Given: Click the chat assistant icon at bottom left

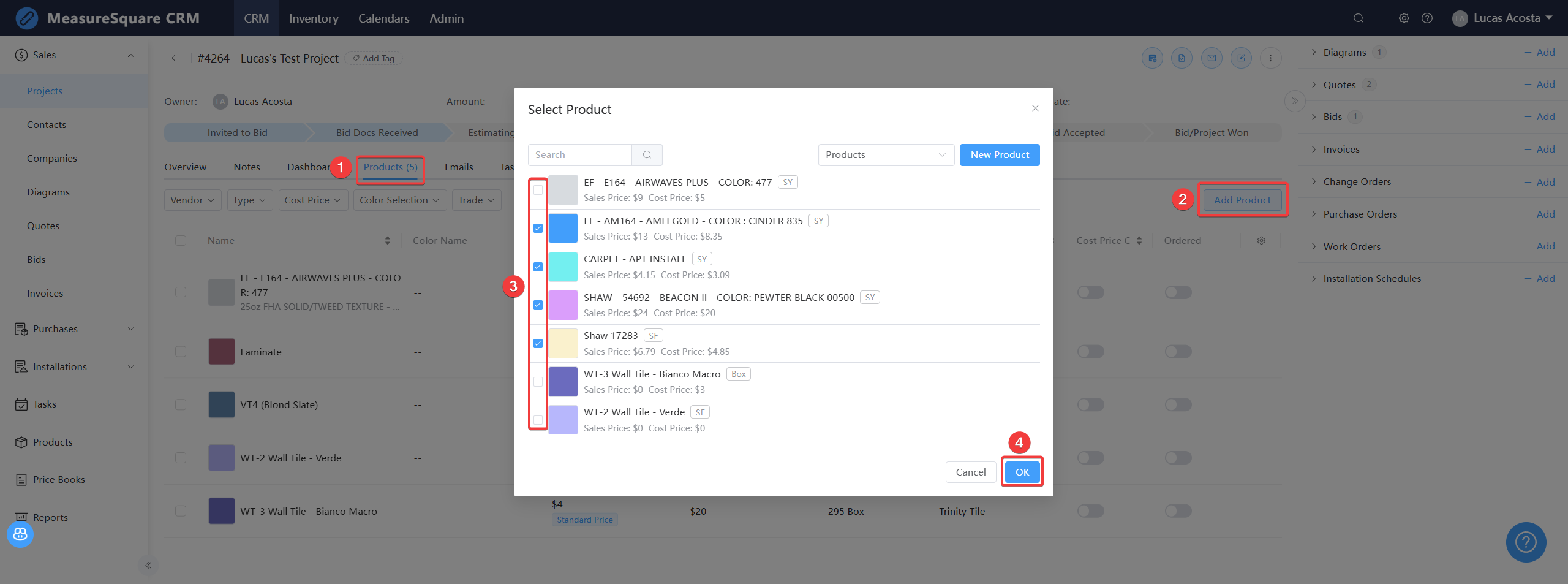Looking at the screenshot, I should coord(20,534).
